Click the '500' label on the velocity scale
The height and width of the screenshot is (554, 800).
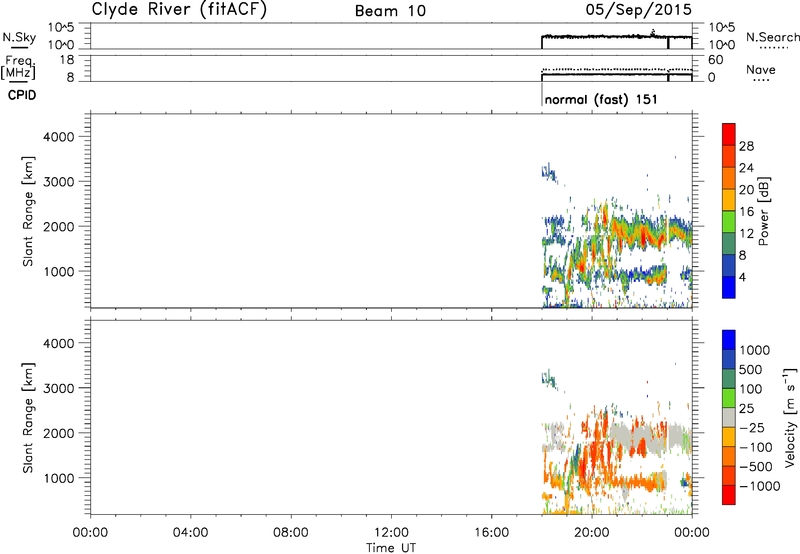tap(751, 369)
